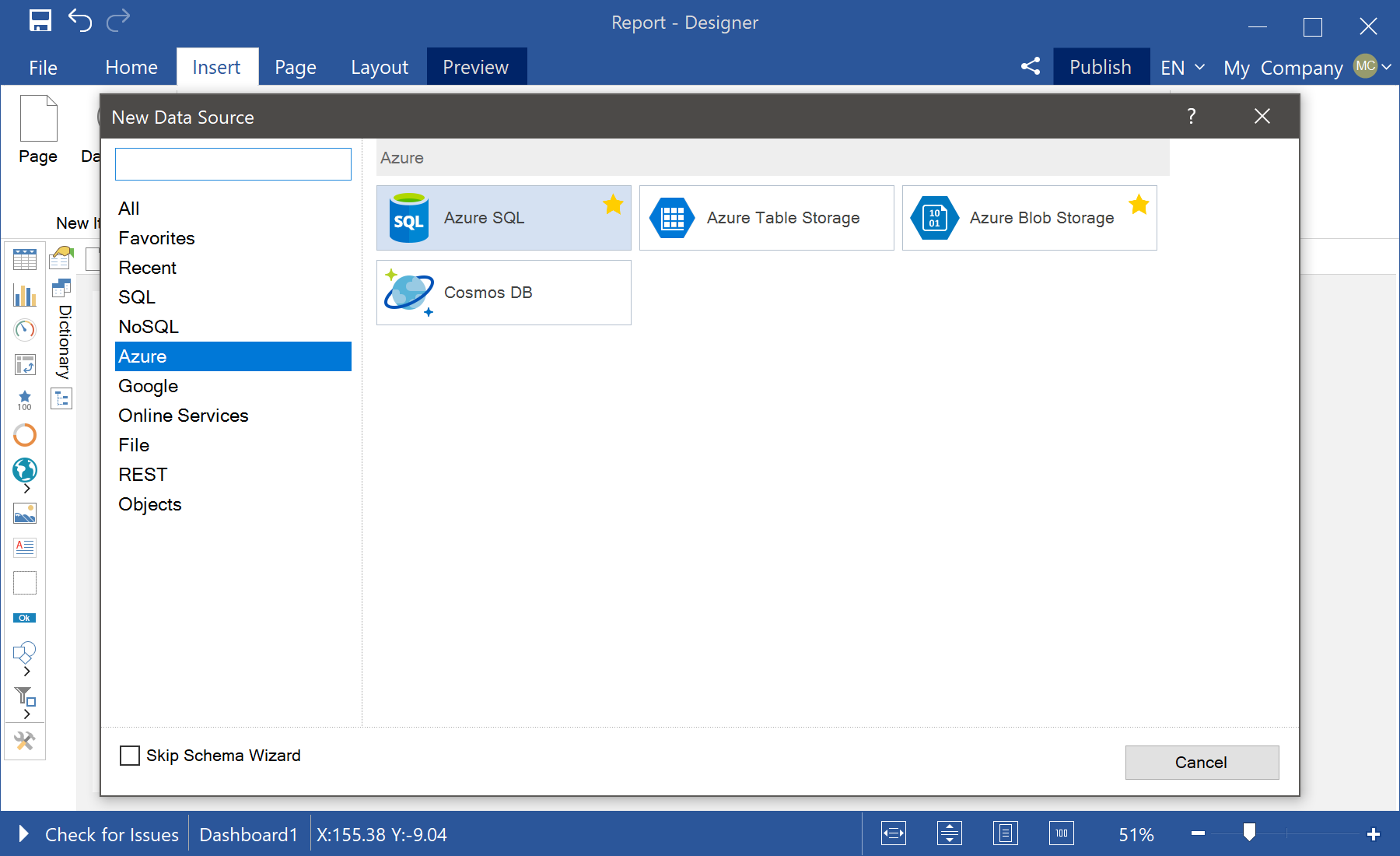Viewport: 1400px width, 856px height.
Task: Choose Azure SQL data source
Action: pyautogui.click(x=504, y=218)
